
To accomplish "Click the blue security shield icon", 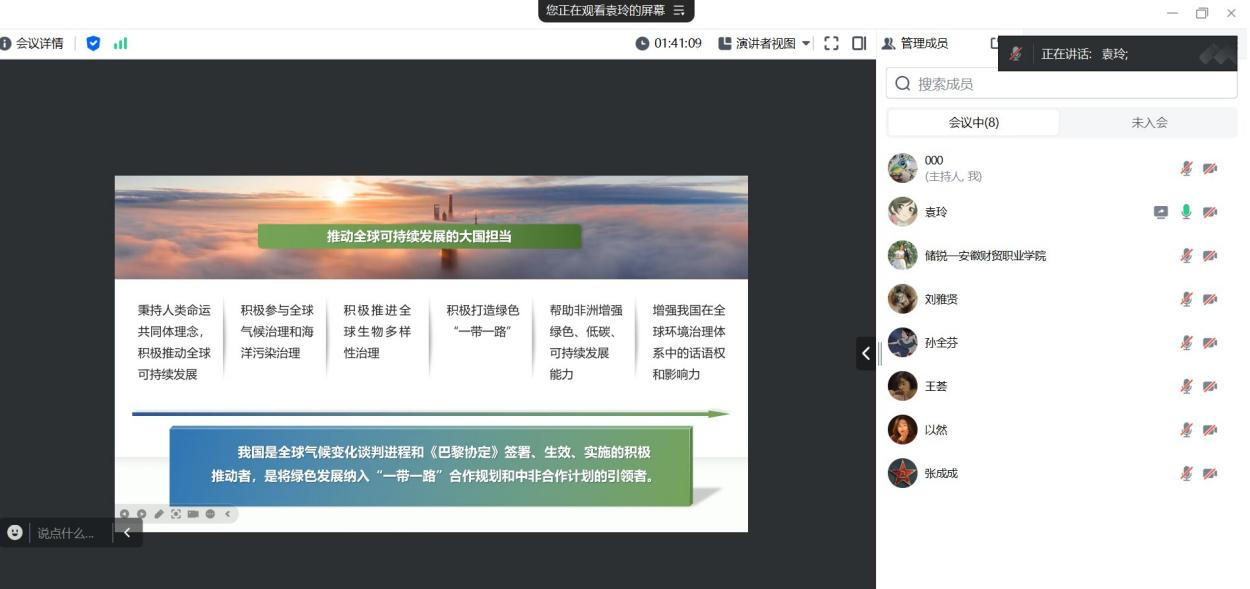I will click(x=93, y=44).
